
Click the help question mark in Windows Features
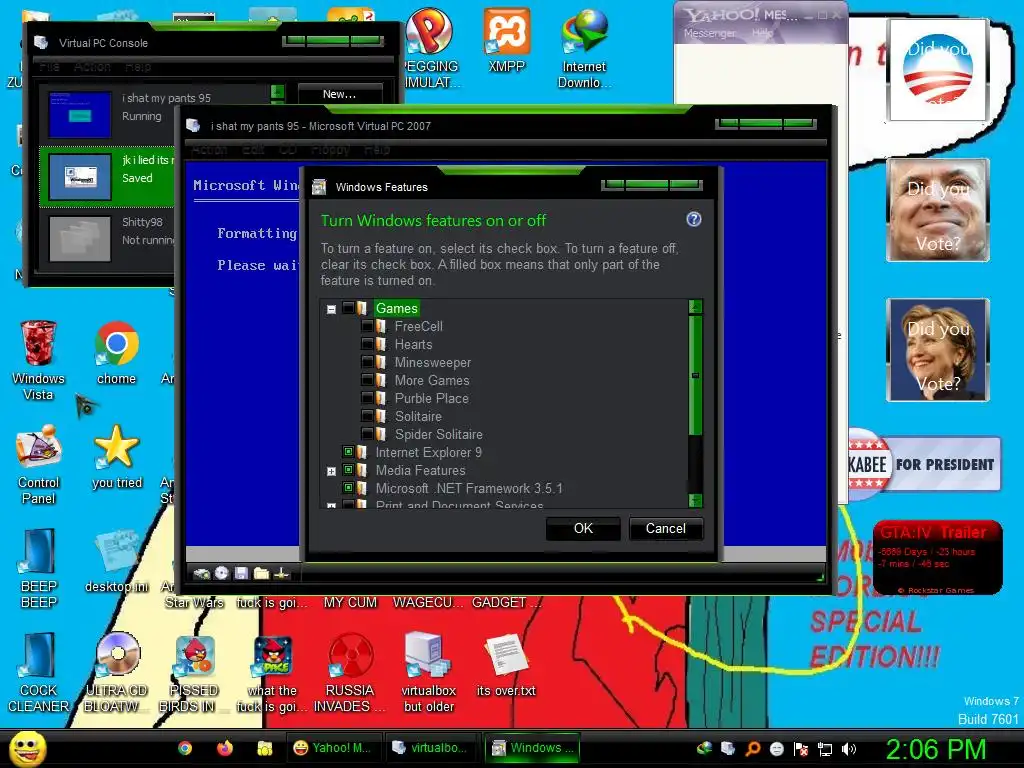coord(694,219)
